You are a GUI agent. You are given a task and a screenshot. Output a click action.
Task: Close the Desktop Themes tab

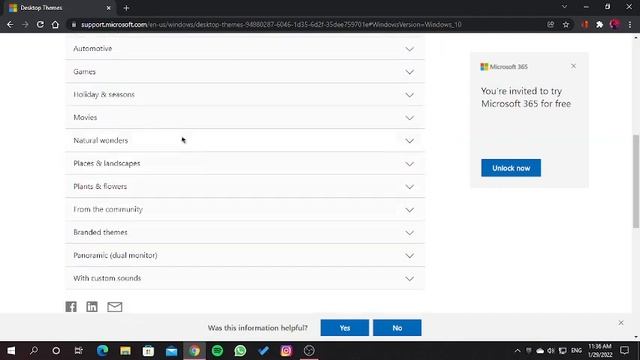tap(109, 8)
